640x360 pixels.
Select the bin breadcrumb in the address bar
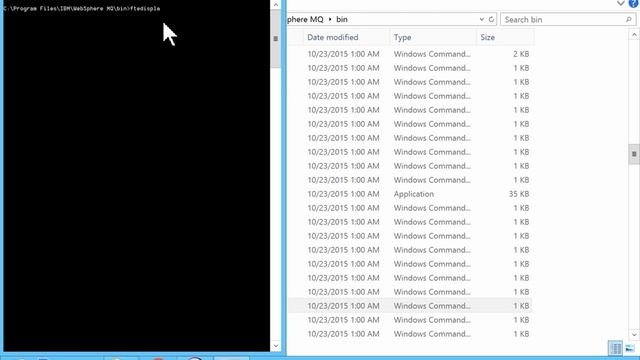(342, 19)
